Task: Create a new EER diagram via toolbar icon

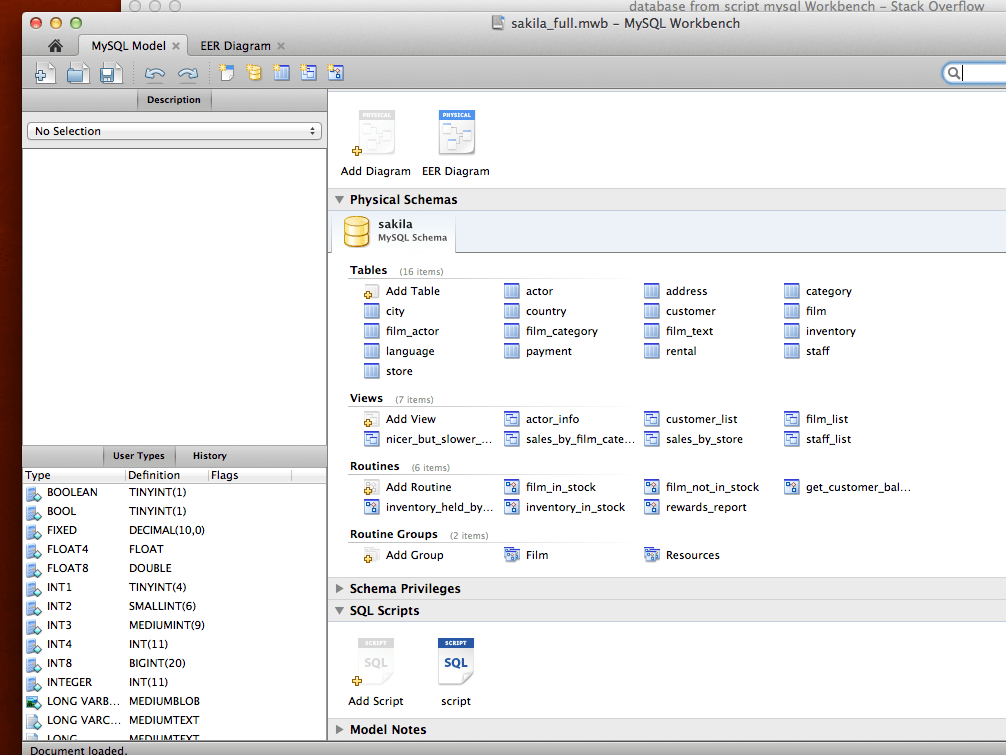Action: pos(226,72)
